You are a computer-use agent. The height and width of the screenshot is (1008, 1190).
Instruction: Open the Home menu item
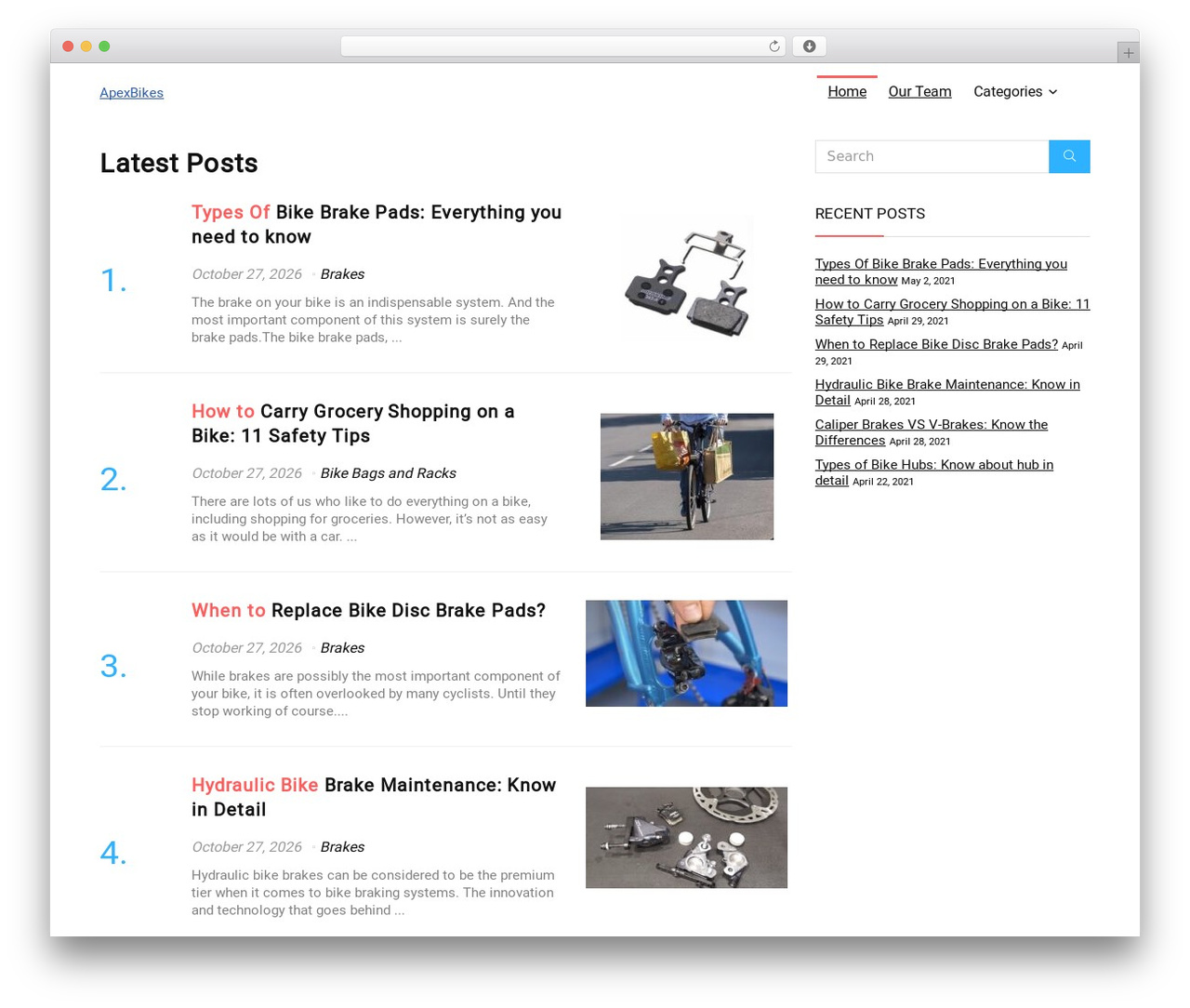(x=847, y=91)
